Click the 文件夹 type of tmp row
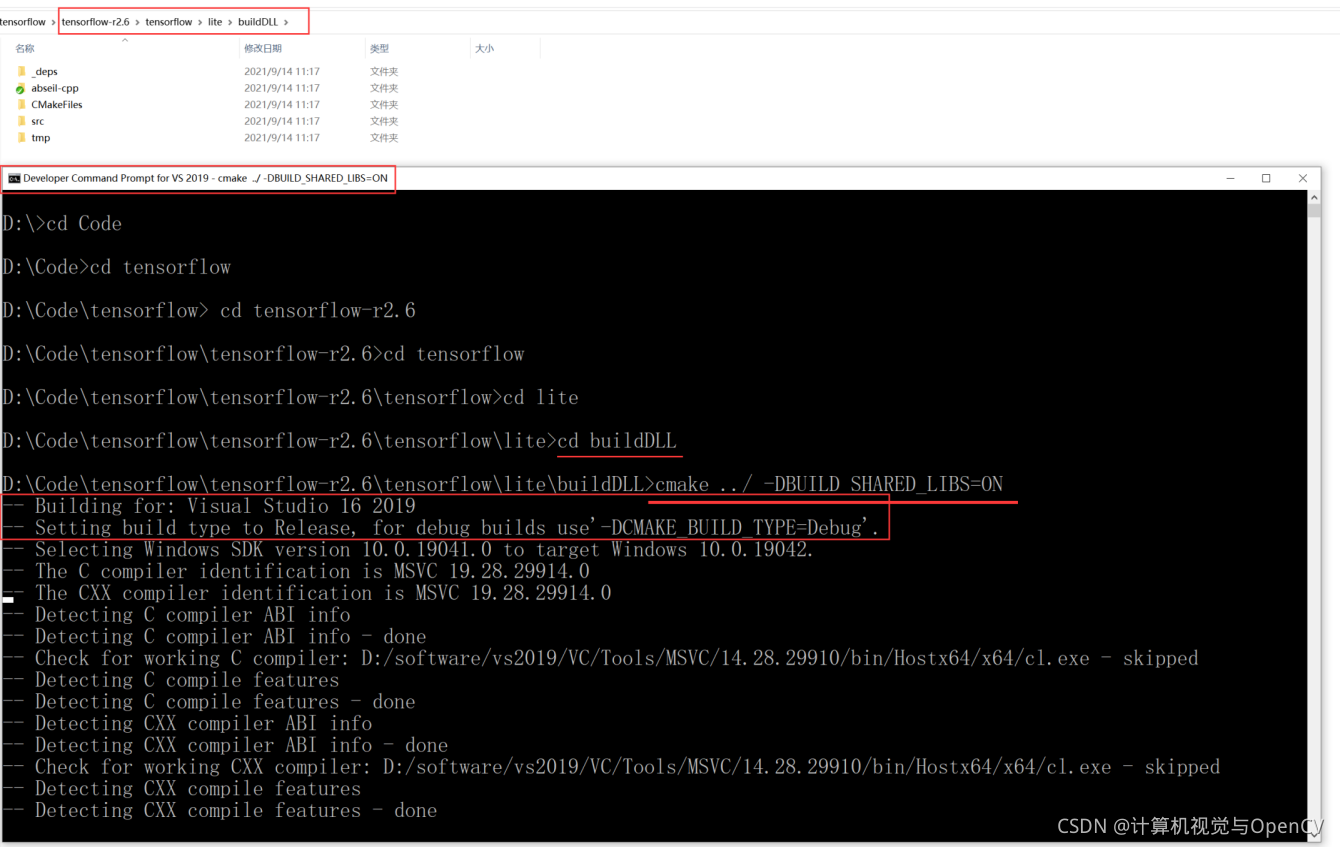 [x=384, y=138]
